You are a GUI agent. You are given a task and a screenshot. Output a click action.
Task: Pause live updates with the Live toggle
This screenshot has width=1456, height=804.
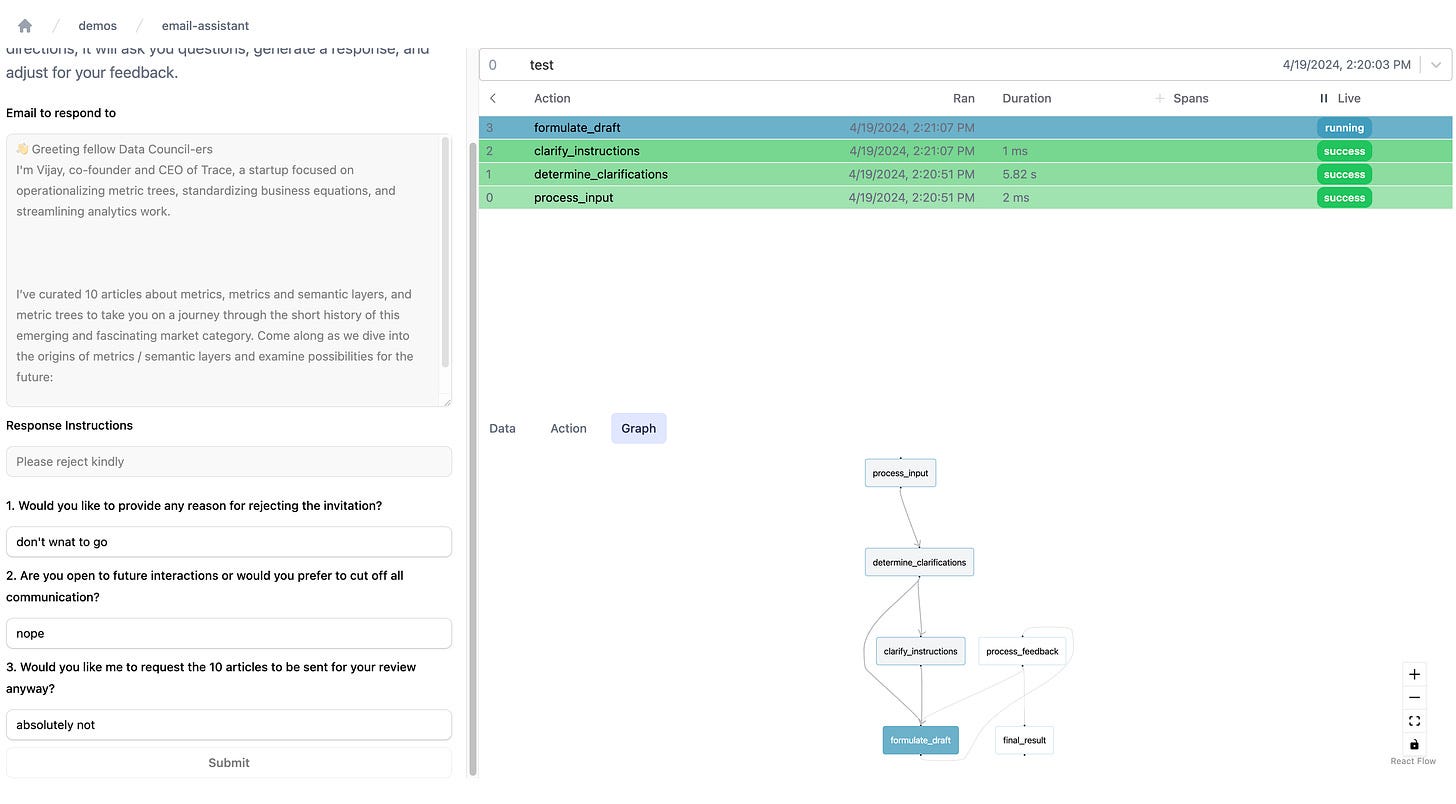[x=1324, y=98]
